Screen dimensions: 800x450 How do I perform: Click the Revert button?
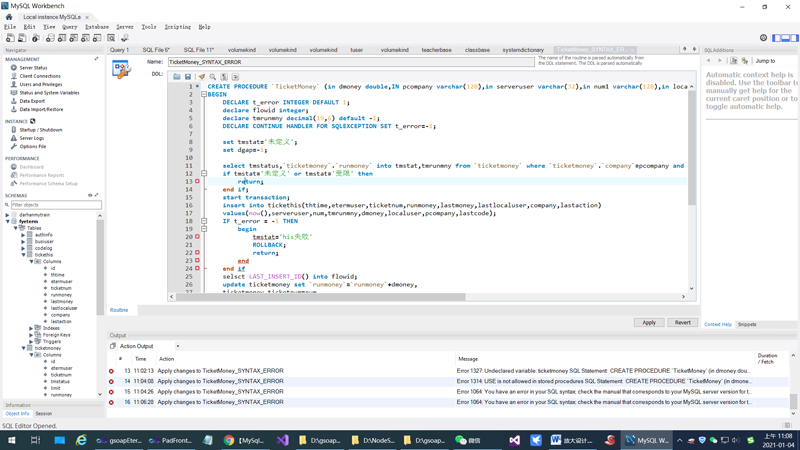point(683,322)
